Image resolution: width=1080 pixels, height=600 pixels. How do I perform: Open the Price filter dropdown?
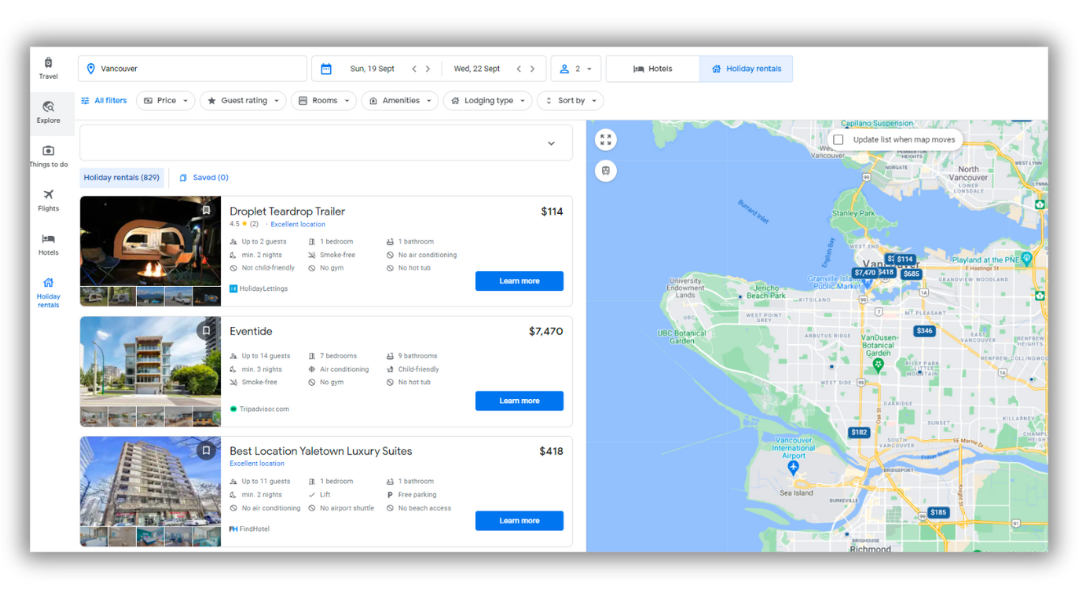coord(166,101)
